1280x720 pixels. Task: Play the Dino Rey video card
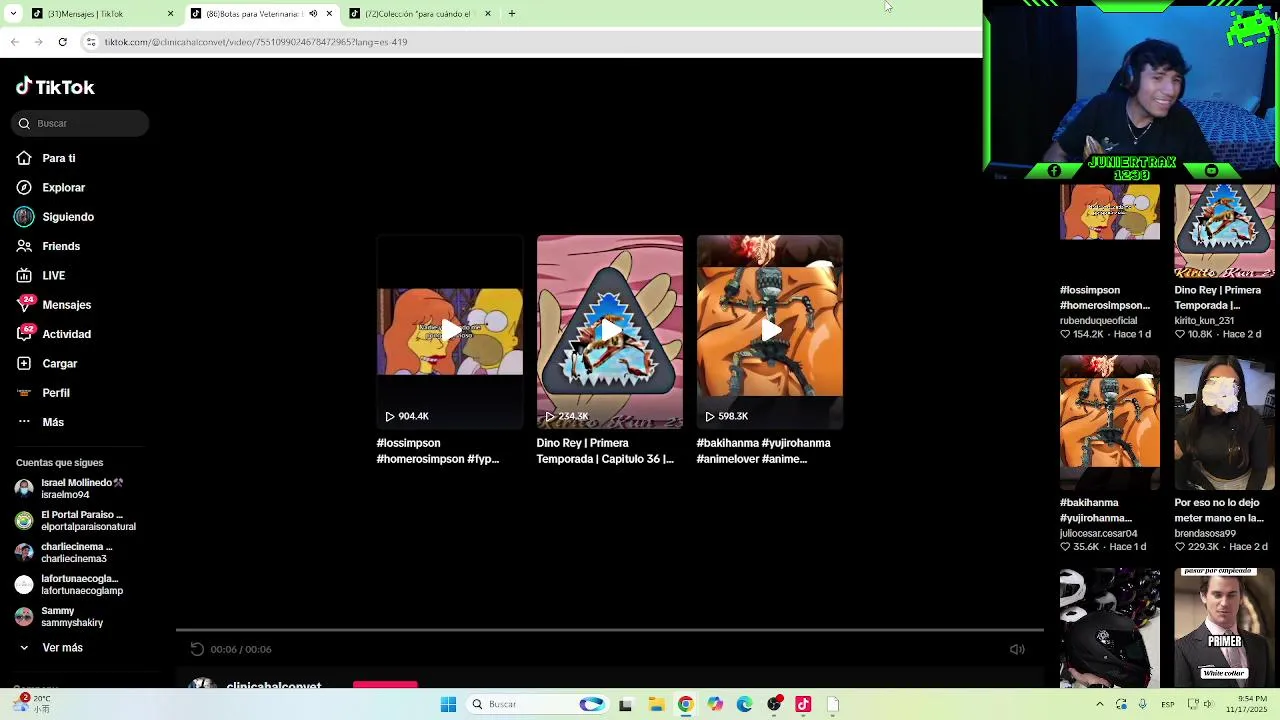609,332
